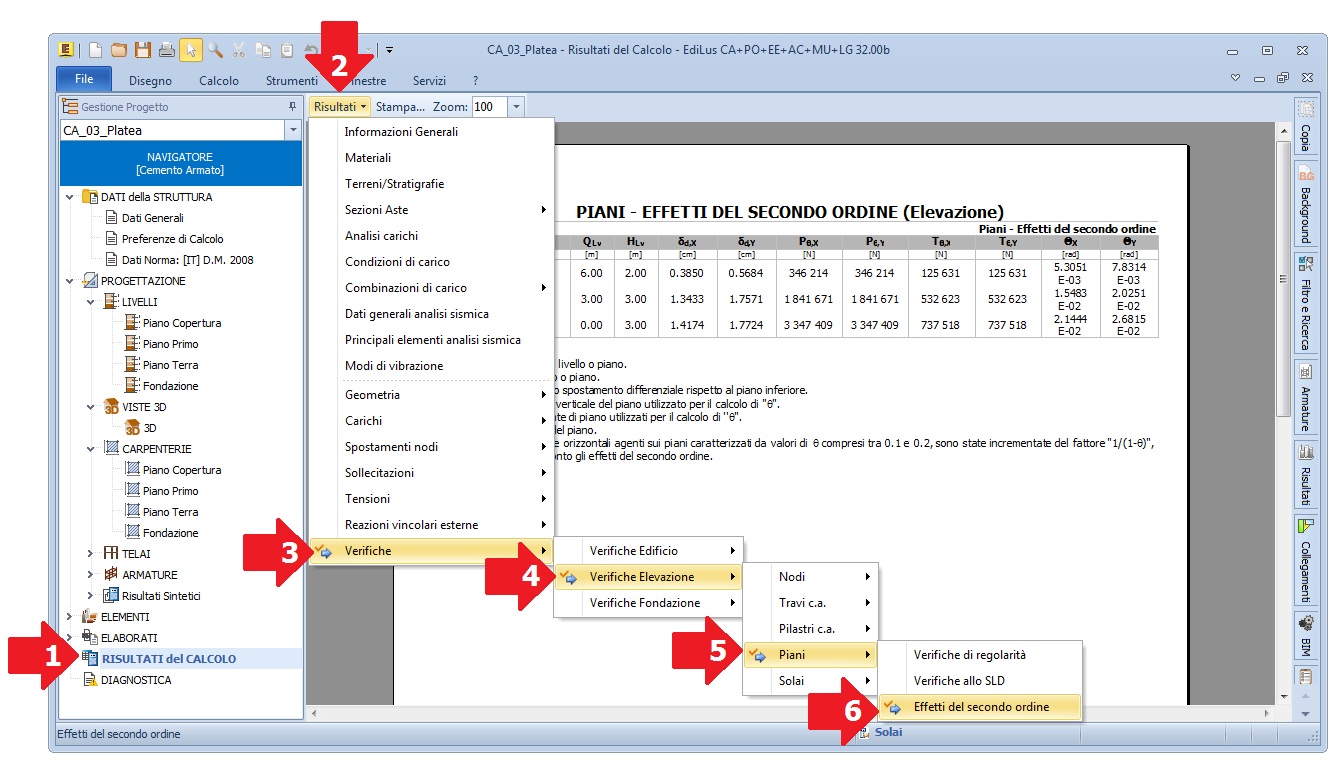The width and height of the screenshot is (1337, 764).
Task: Open the project selector CA_03_Platea dropdown
Action: coord(293,130)
